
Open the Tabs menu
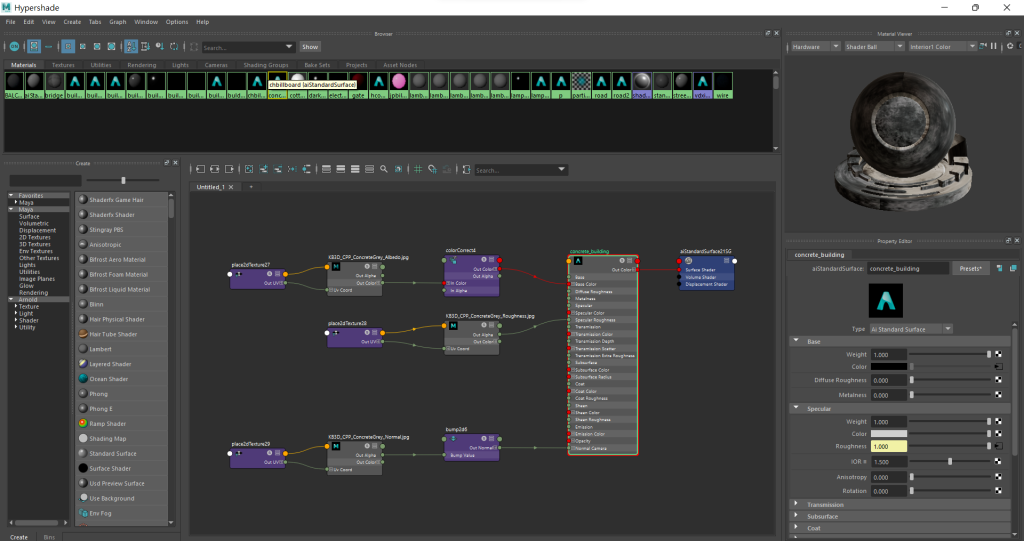95,22
